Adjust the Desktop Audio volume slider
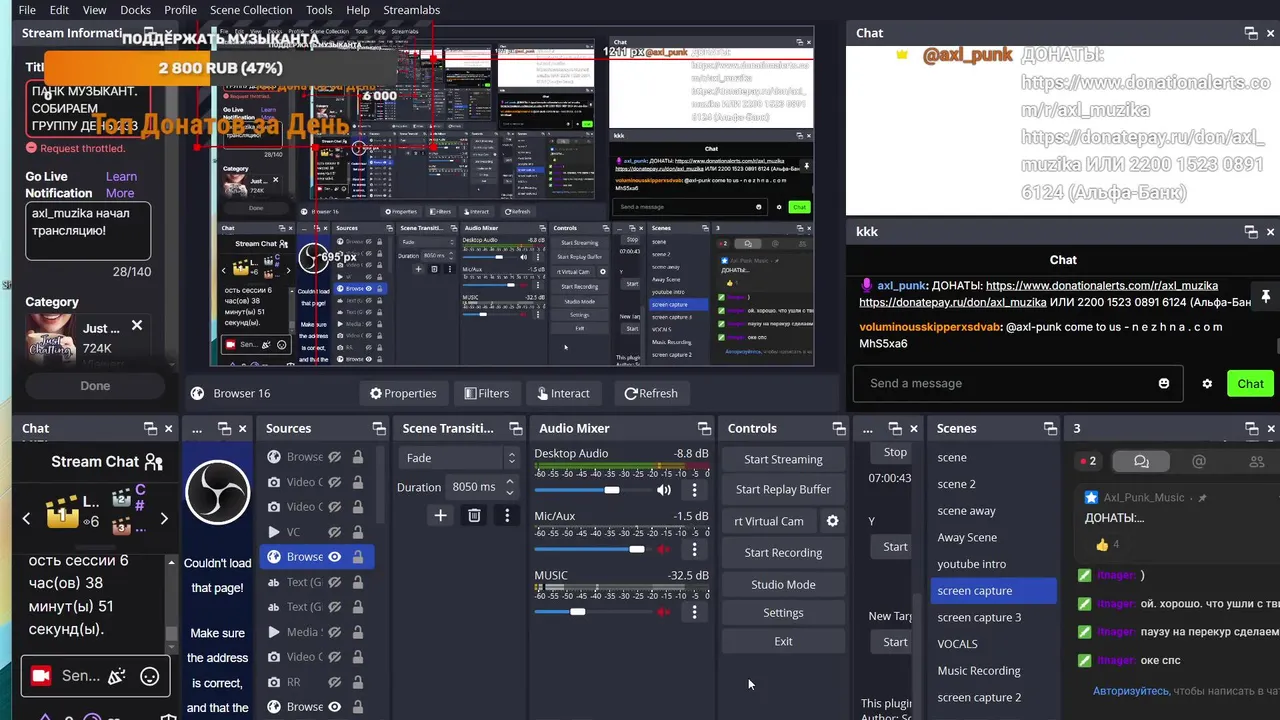Viewport: 1280px width, 720px height. click(611, 490)
